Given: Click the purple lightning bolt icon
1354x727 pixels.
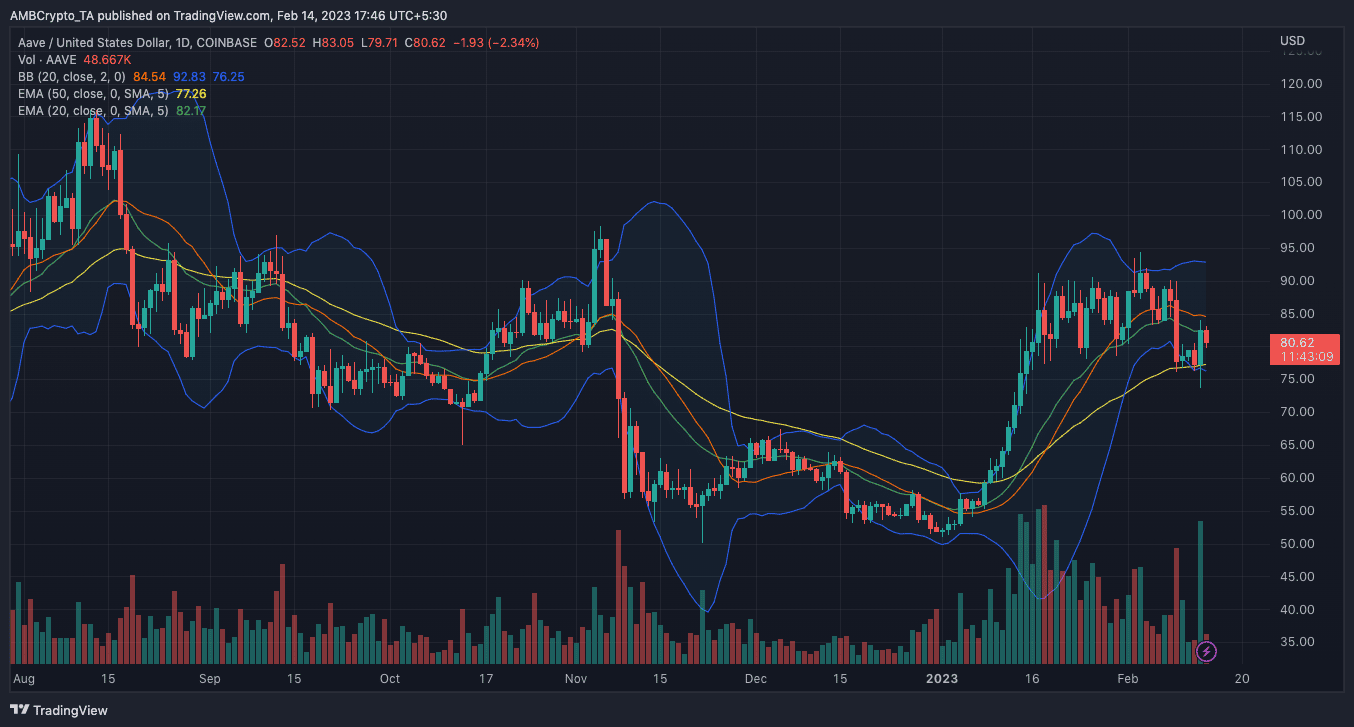Looking at the screenshot, I should 1207,652.
